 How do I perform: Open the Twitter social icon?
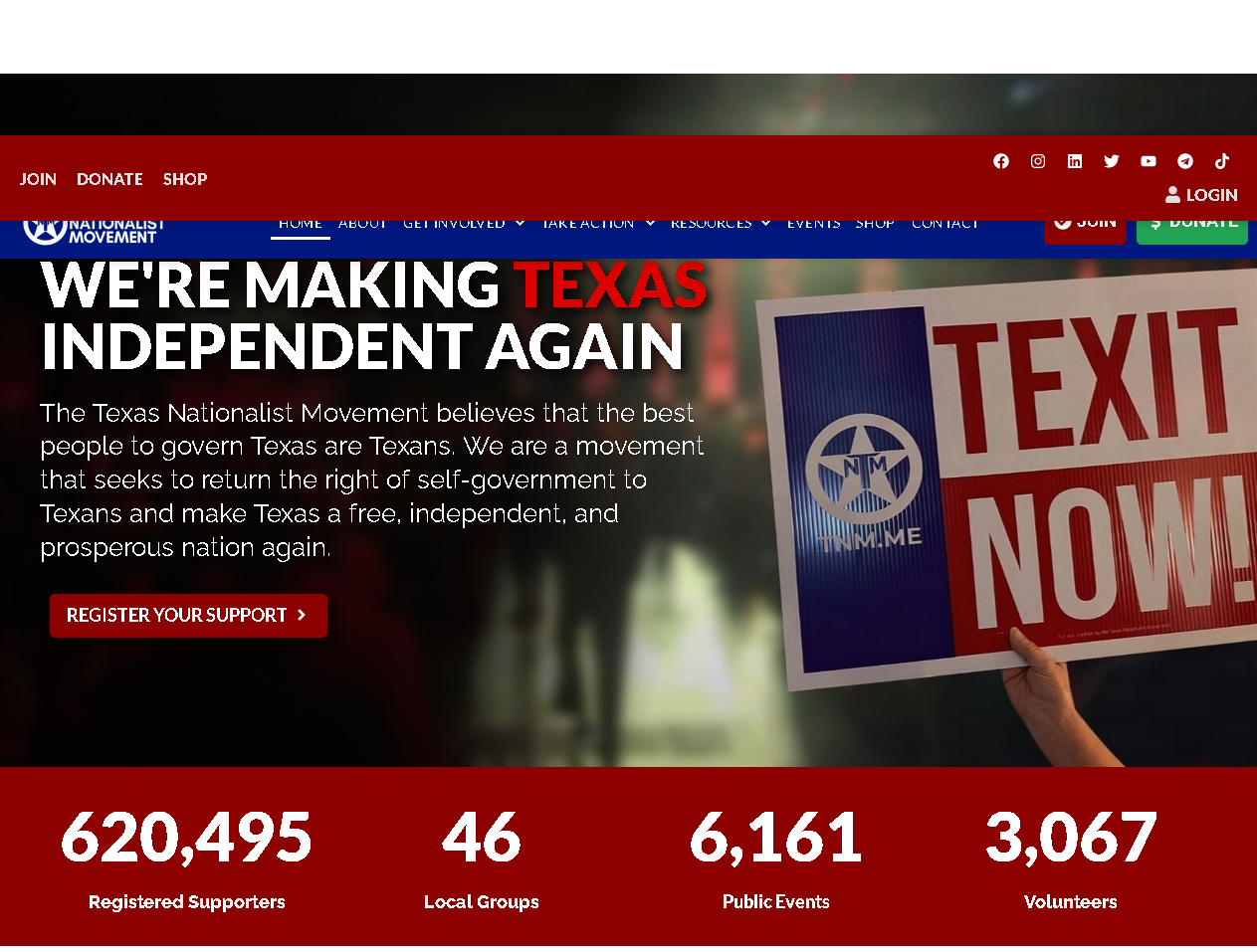click(1112, 161)
